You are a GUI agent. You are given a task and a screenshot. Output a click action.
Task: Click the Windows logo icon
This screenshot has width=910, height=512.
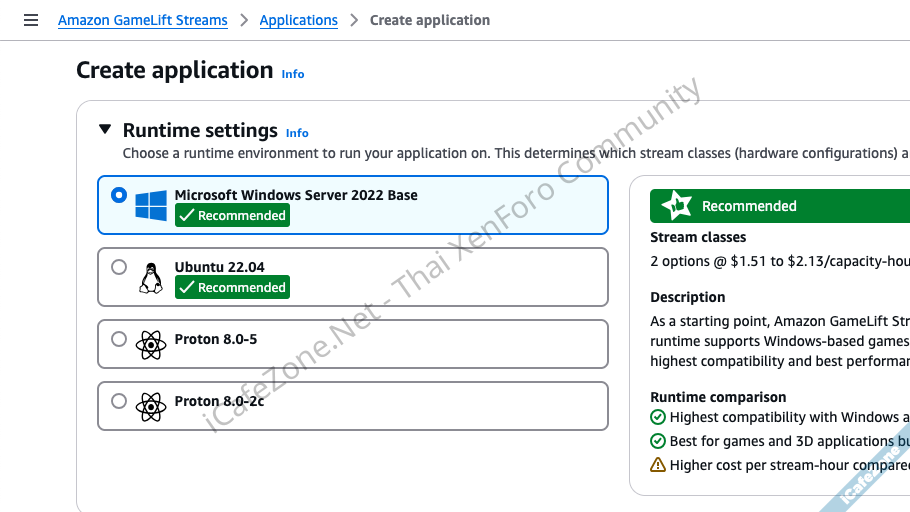(x=151, y=205)
